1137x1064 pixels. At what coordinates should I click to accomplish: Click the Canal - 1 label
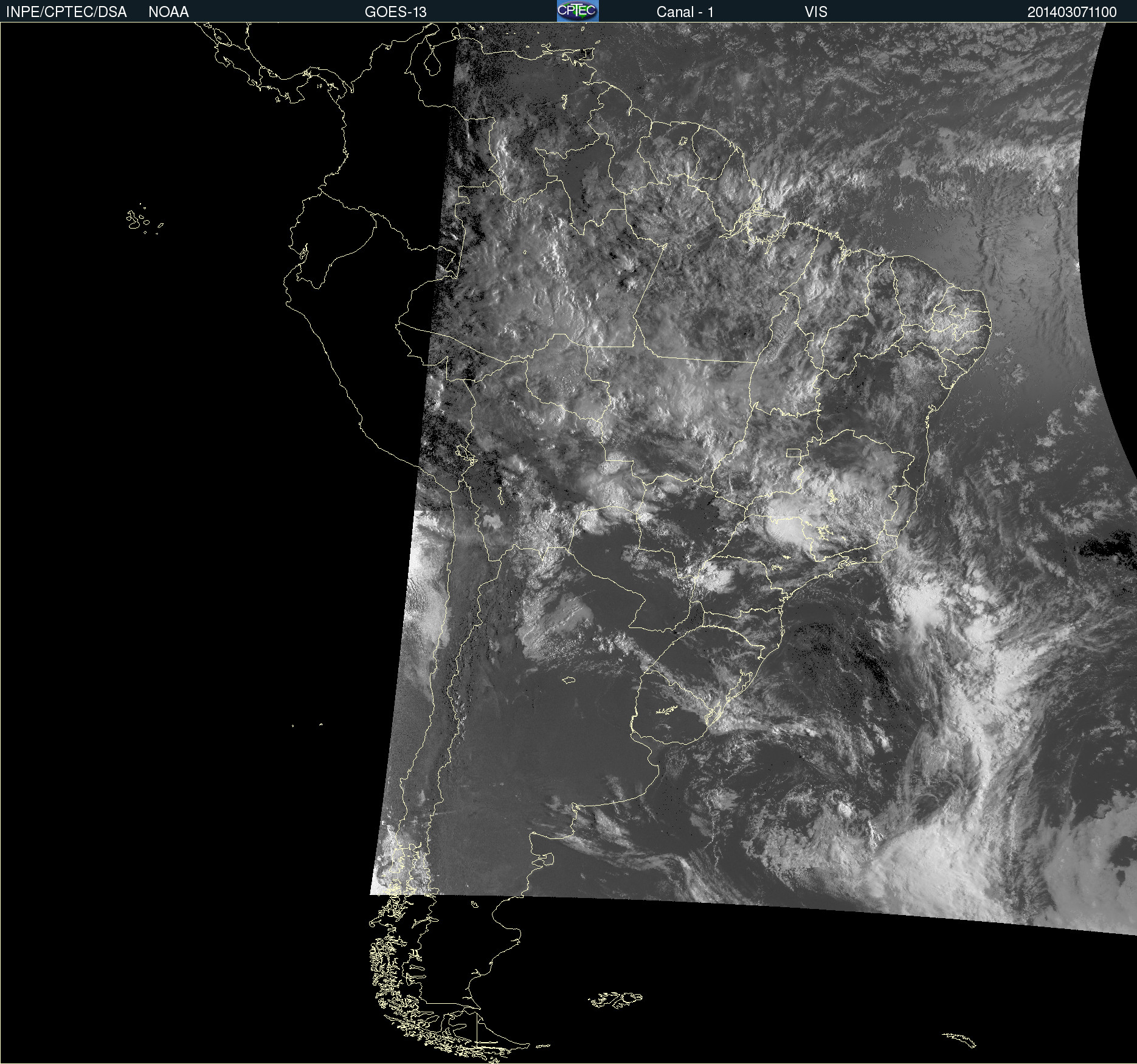685,12
